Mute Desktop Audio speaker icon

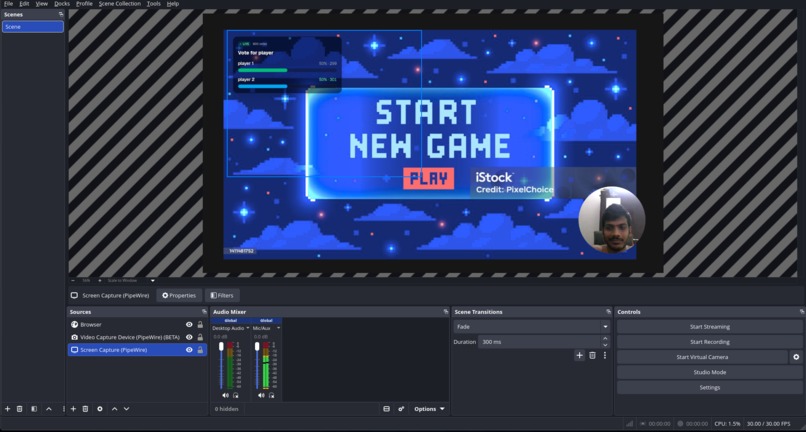pyautogui.click(x=225, y=395)
